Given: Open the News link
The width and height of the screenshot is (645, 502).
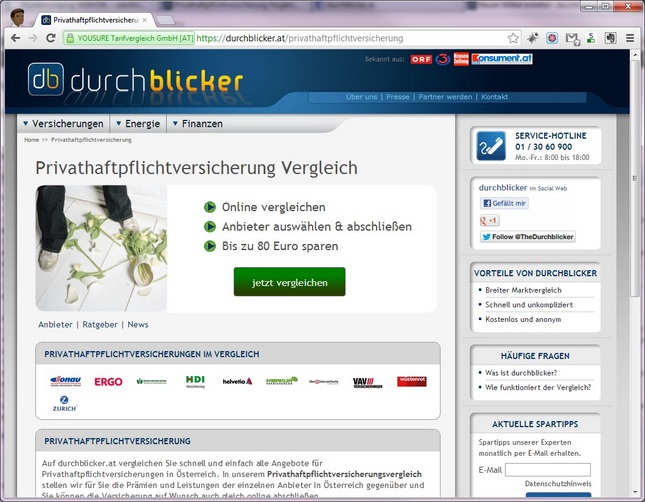Looking at the screenshot, I should click(x=138, y=324).
